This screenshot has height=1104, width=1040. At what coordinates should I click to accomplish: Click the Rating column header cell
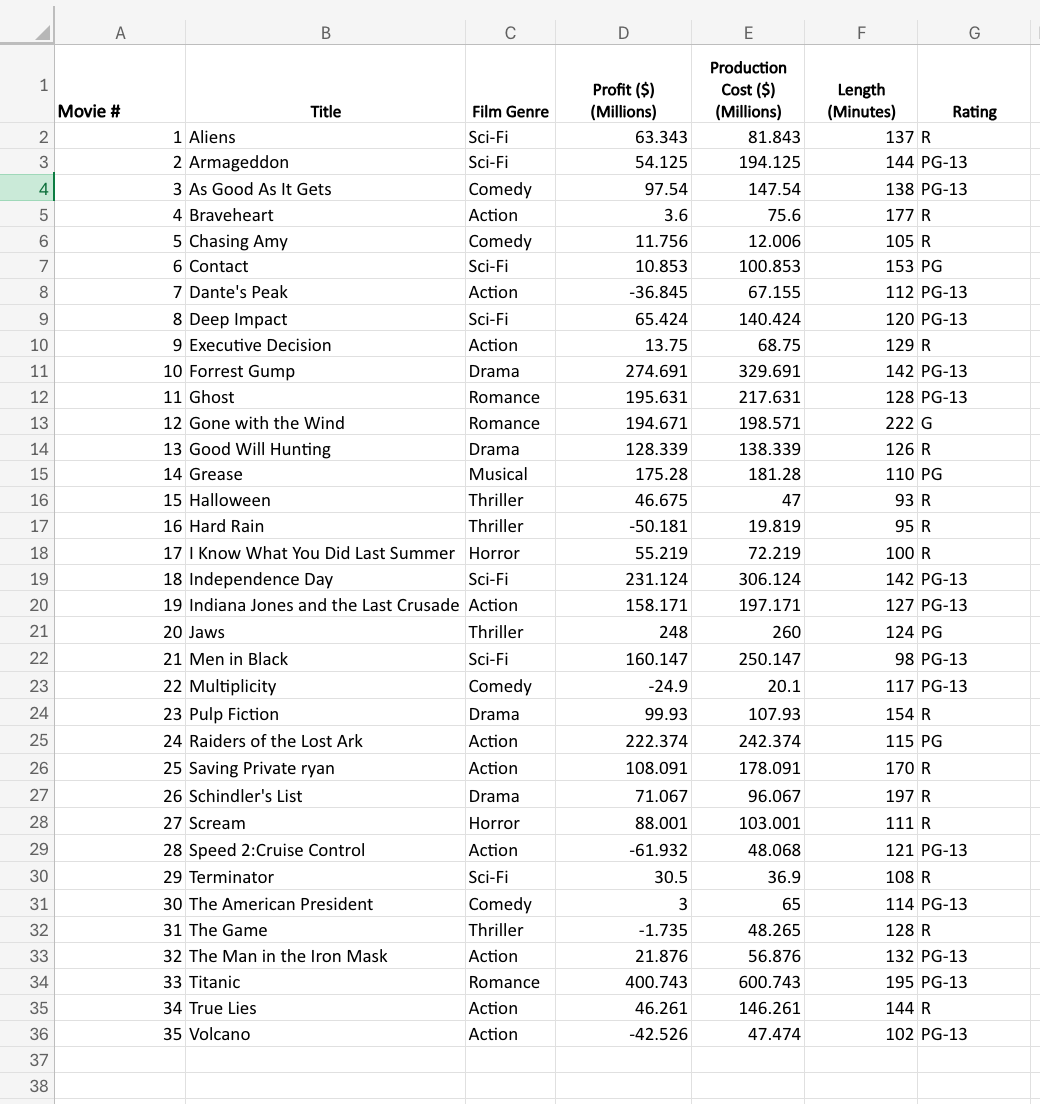[974, 86]
